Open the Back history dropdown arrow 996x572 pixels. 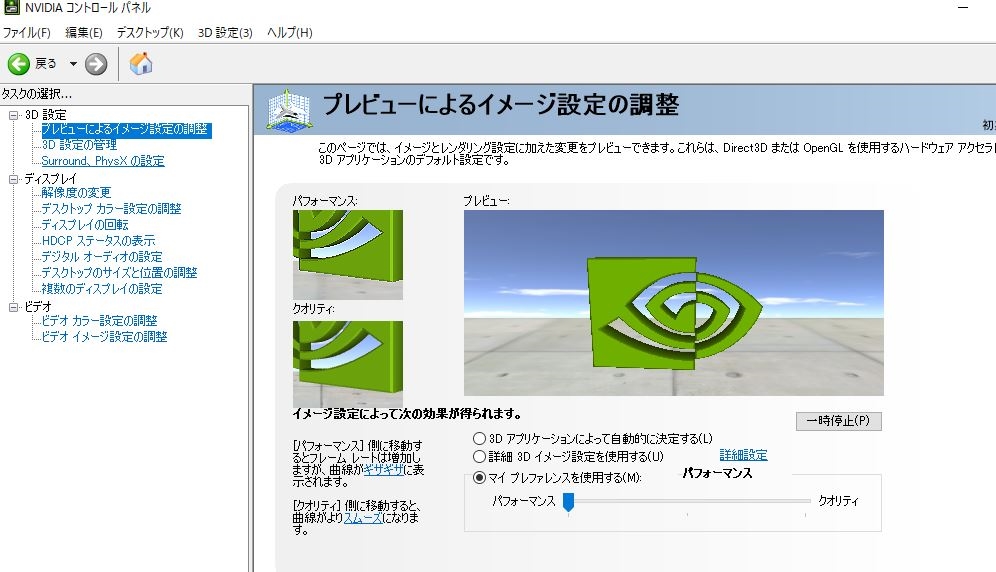point(73,64)
